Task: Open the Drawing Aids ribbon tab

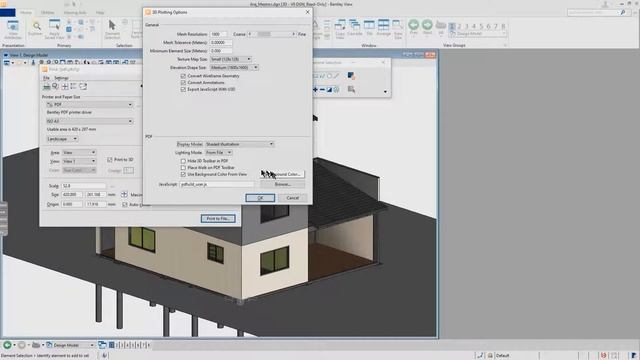Action: tap(75, 13)
